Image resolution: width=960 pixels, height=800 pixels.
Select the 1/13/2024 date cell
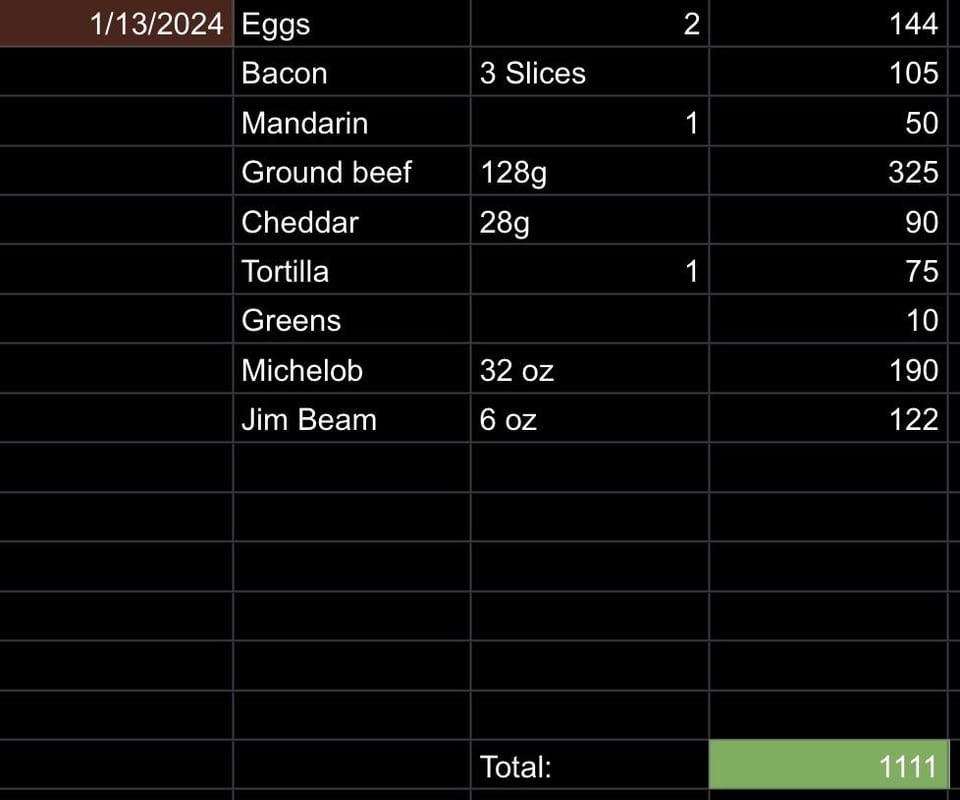(x=116, y=23)
